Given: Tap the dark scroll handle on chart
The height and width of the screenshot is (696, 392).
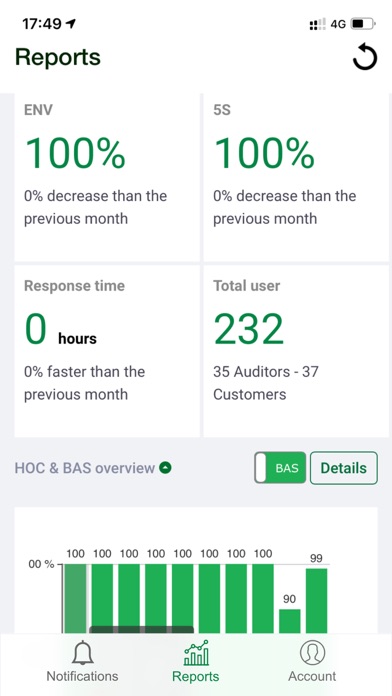Looking at the screenshot, I should [x=142, y=629].
